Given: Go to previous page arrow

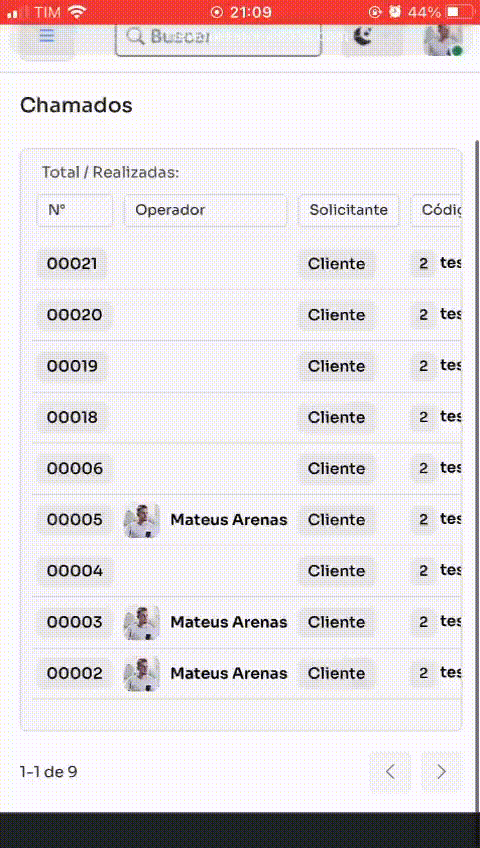Looking at the screenshot, I should (x=390, y=771).
